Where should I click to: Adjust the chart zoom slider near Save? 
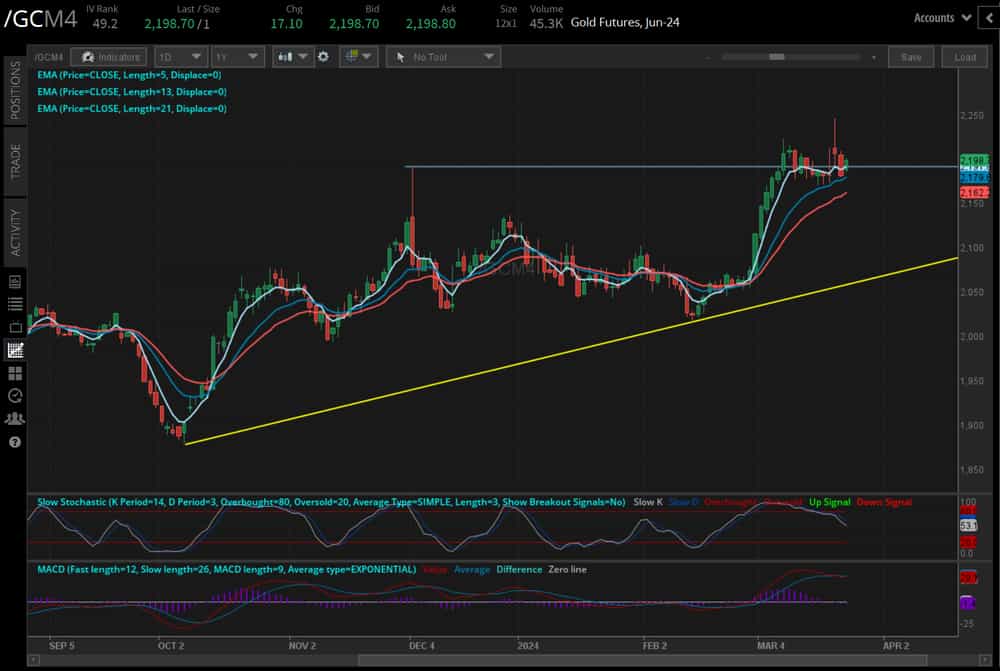point(775,57)
